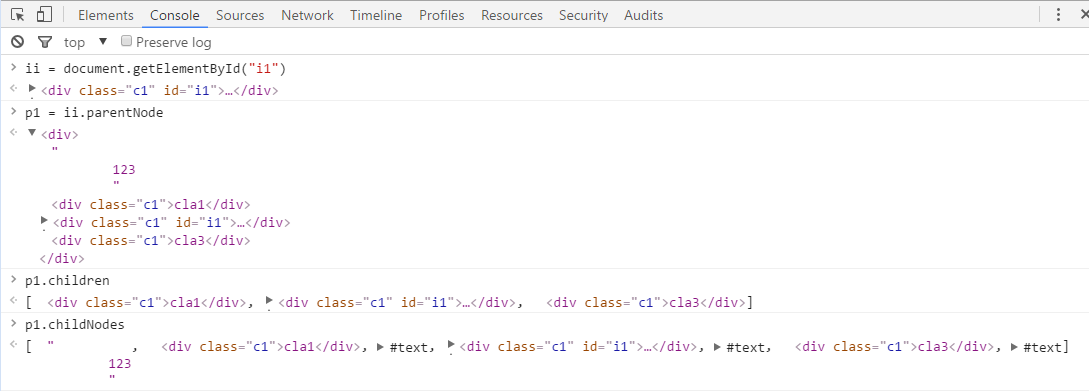Screen dimensions: 1089x391
Task: Enable the Preserve log checkbox
Action: click(x=126, y=42)
